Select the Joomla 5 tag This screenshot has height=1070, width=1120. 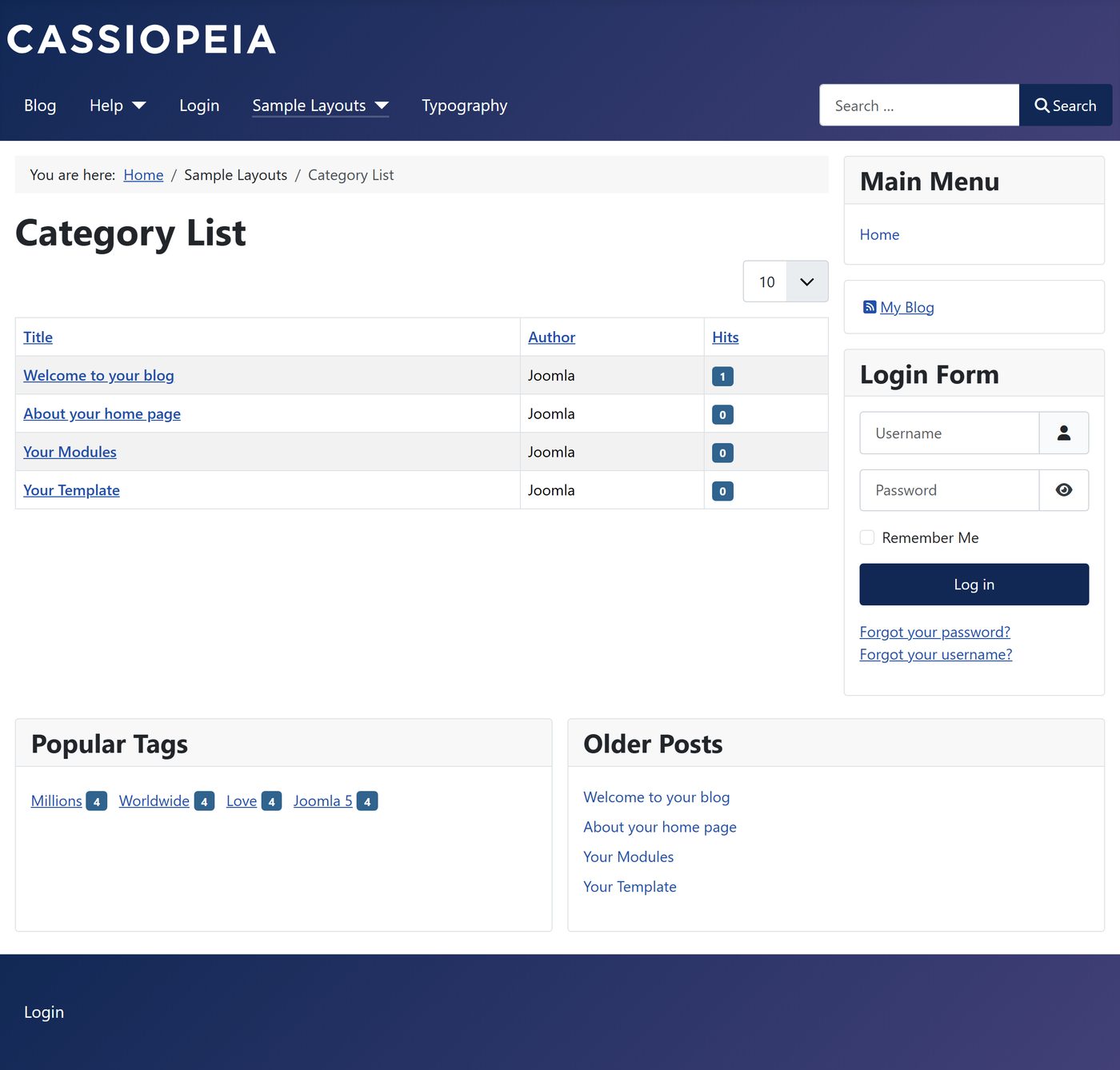point(322,801)
